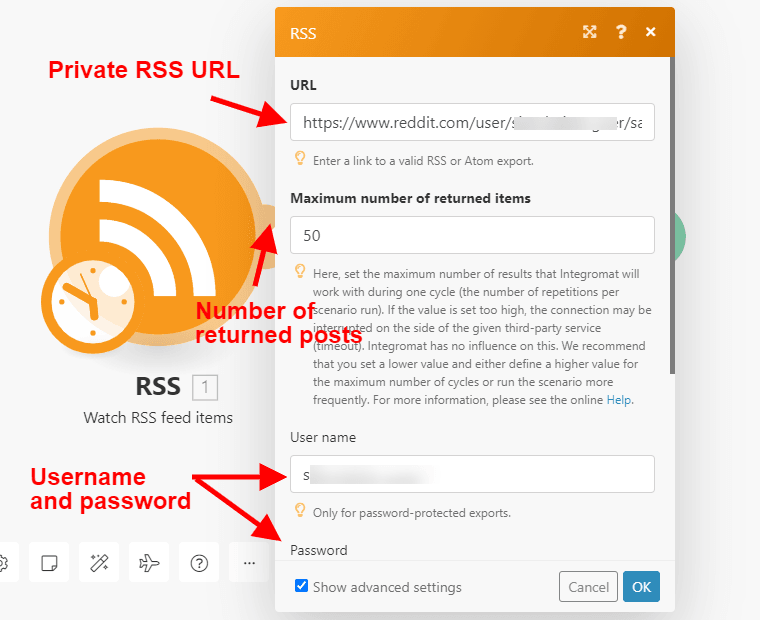Viewport: 760px width, 620px height.
Task: Click the airplane explain flow icon
Action: (x=149, y=563)
